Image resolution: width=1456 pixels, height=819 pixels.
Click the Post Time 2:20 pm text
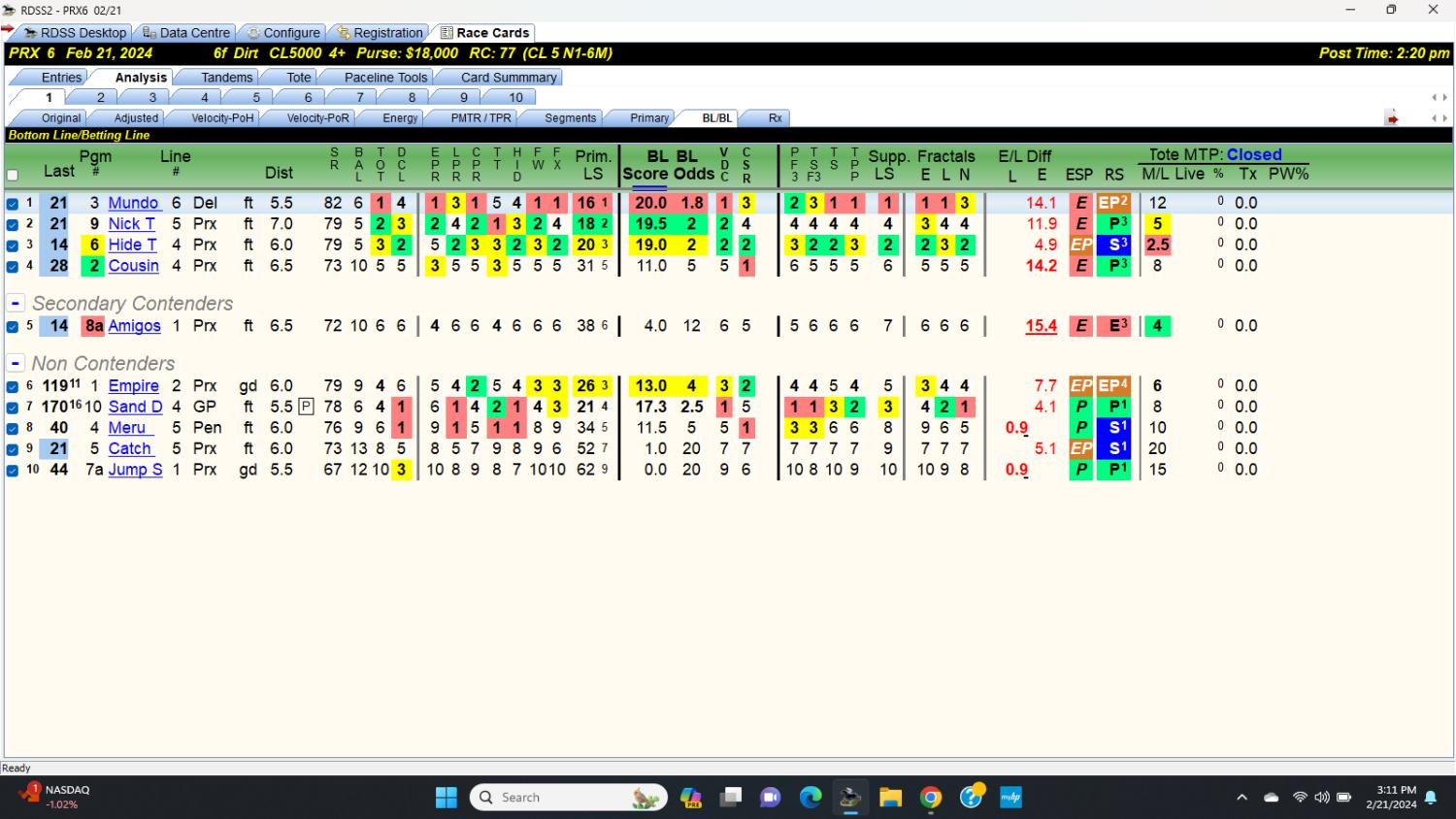1383,53
